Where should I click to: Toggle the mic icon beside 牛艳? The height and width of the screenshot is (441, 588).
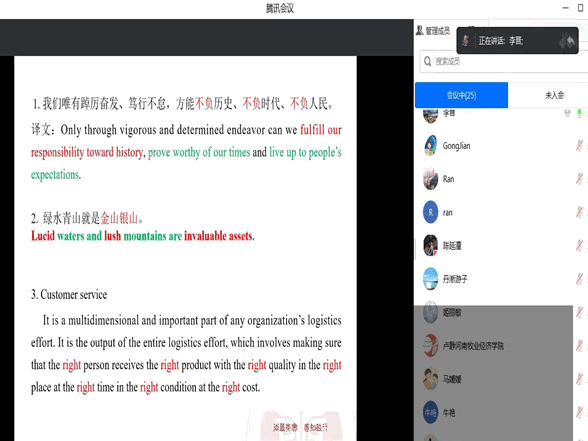point(579,412)
